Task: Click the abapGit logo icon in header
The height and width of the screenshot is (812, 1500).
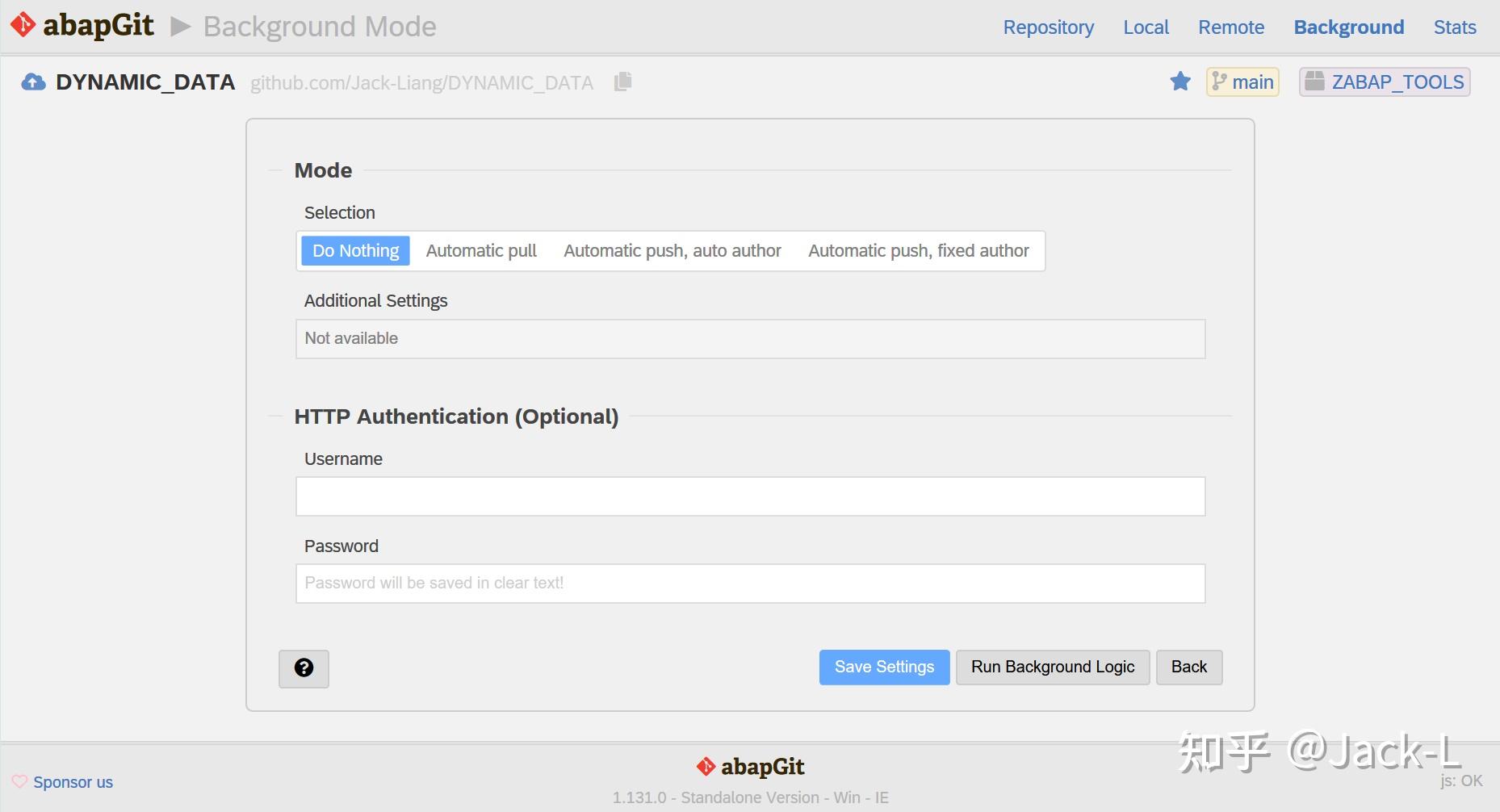Action: pyautogui.click(x=23, y=25)
